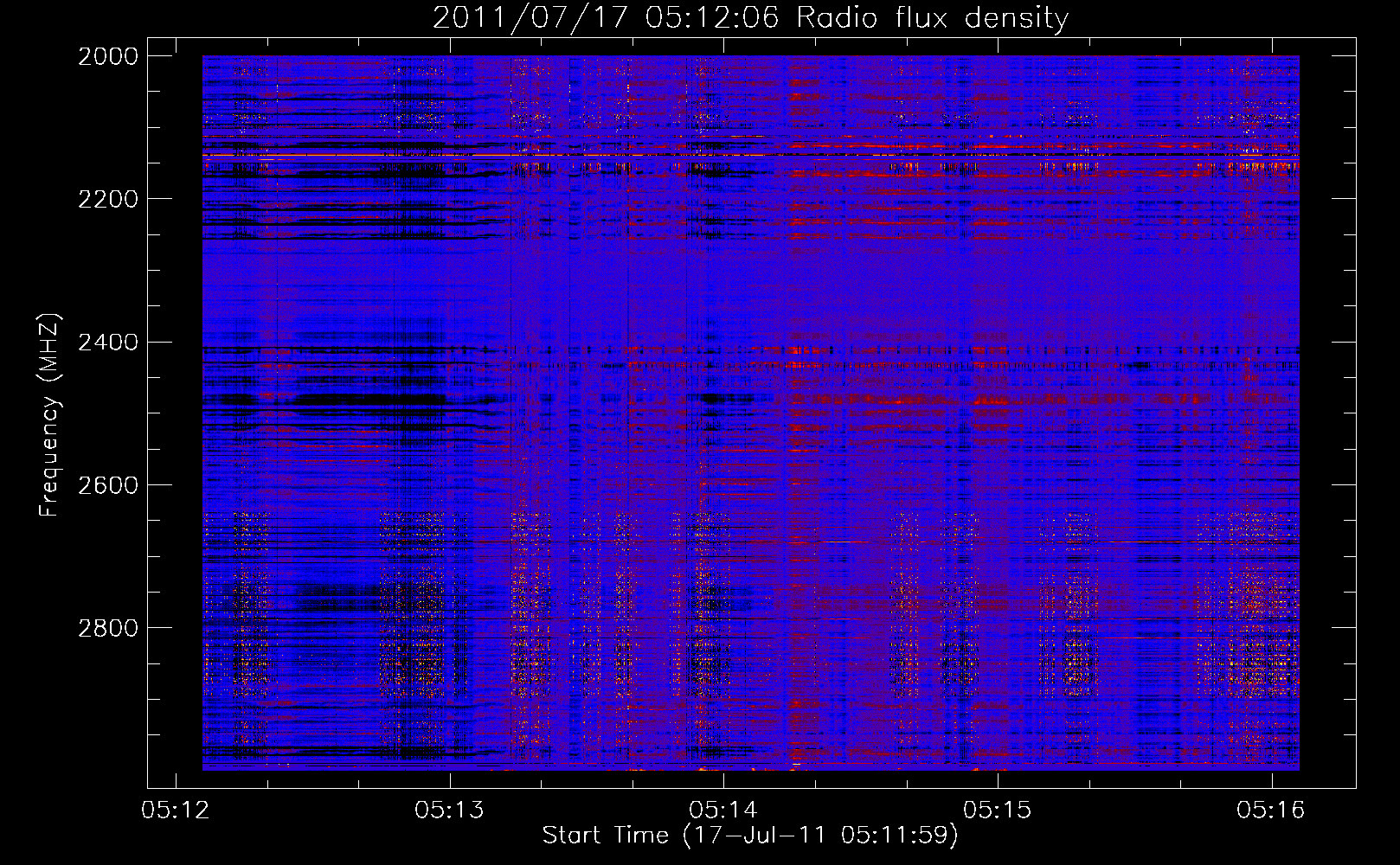Click the 'Frequency (MHZ)' axis label
Screen dimensions: 1400x865
49,415
